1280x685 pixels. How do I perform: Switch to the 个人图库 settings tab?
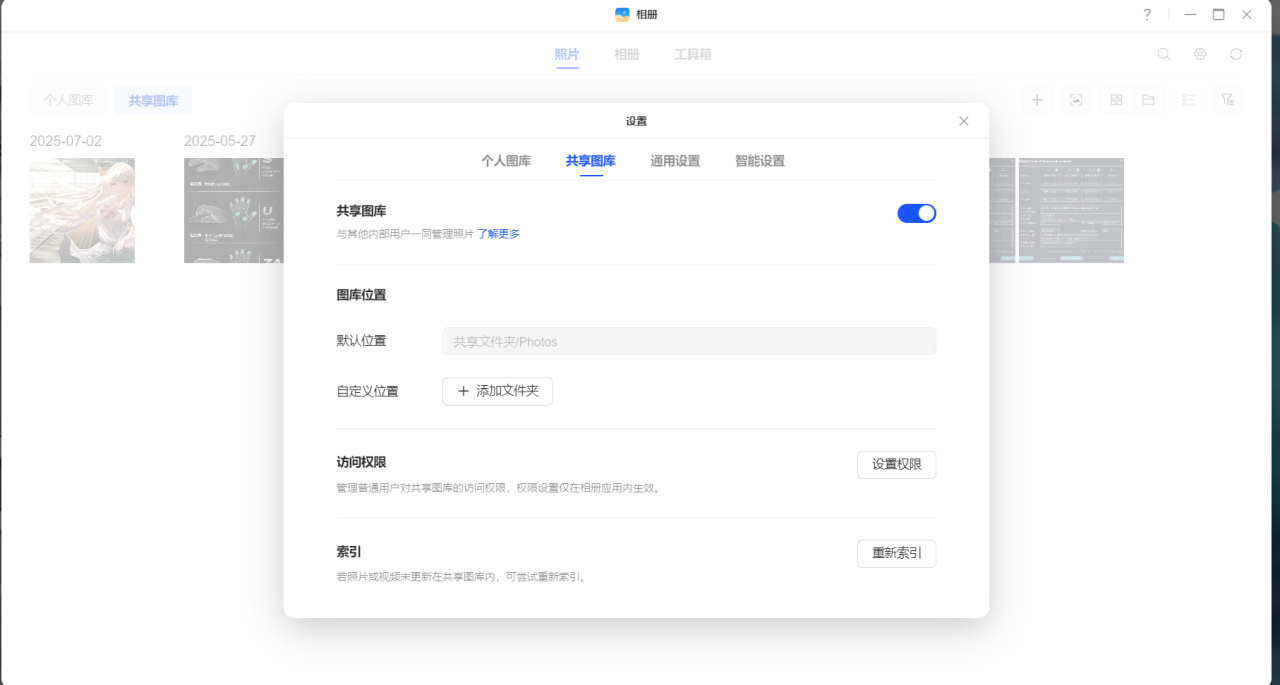point(506,161)
